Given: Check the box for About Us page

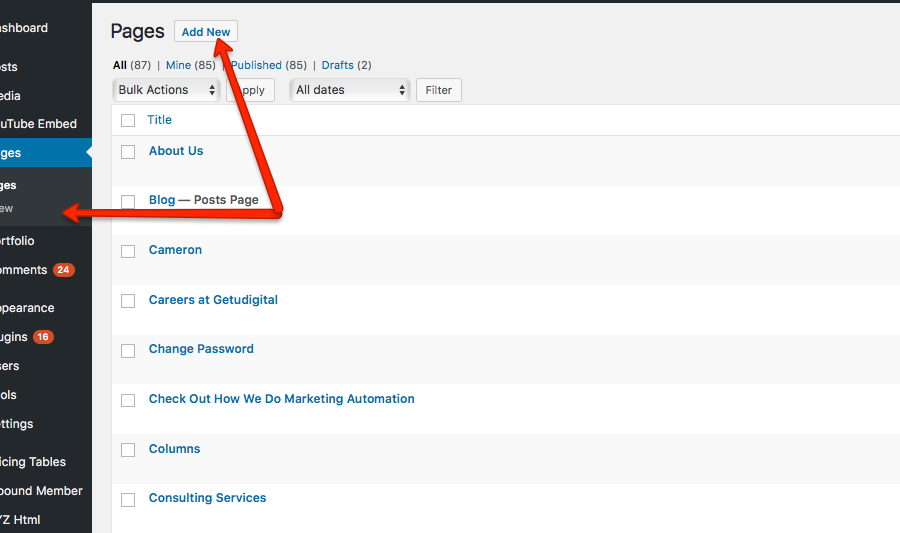Looking at the screenshot, I should pyautogui.click(x=128, y=152).
